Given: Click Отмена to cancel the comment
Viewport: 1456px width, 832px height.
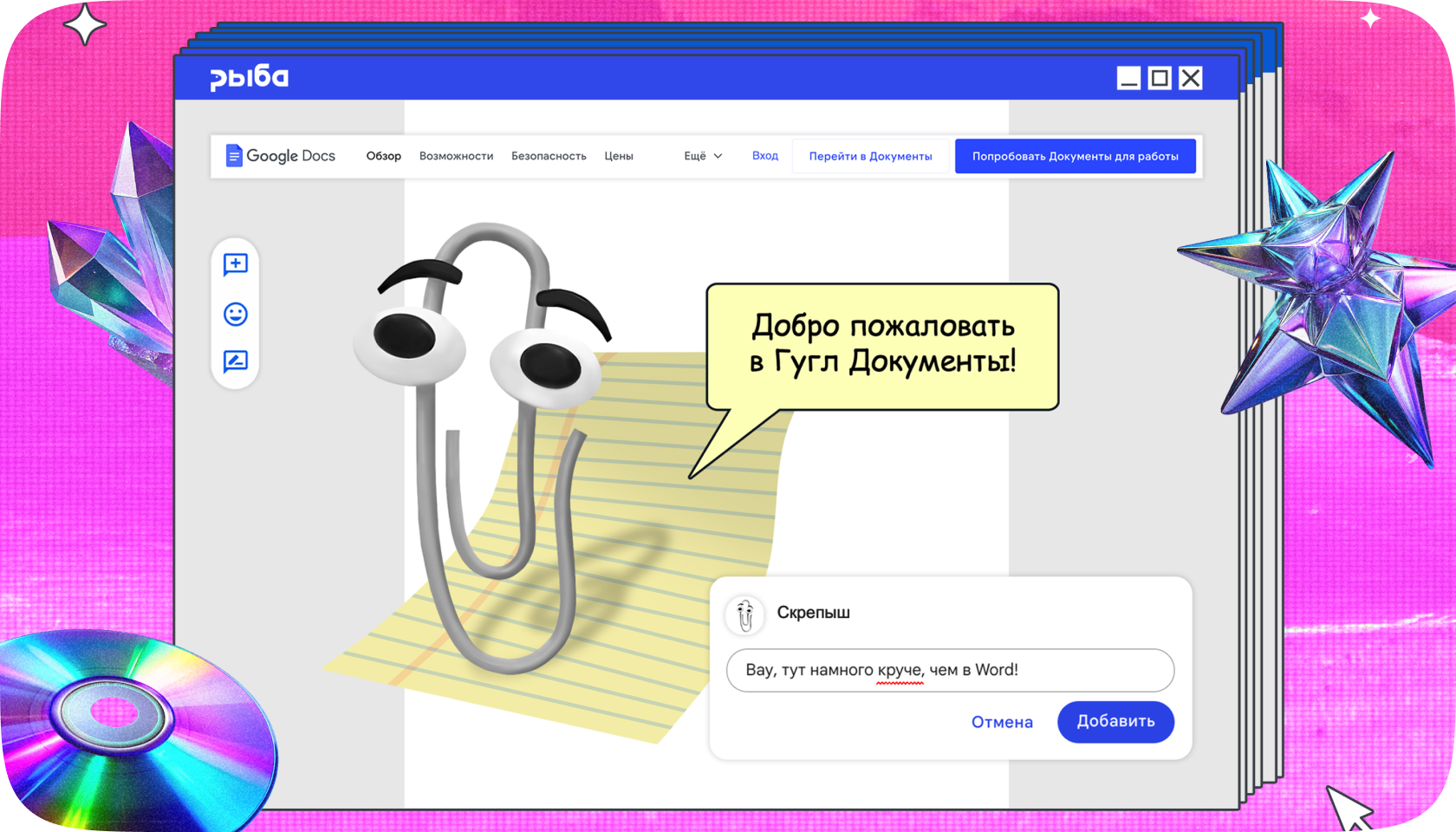Looking at the screenshot, I should (1002, 722).
